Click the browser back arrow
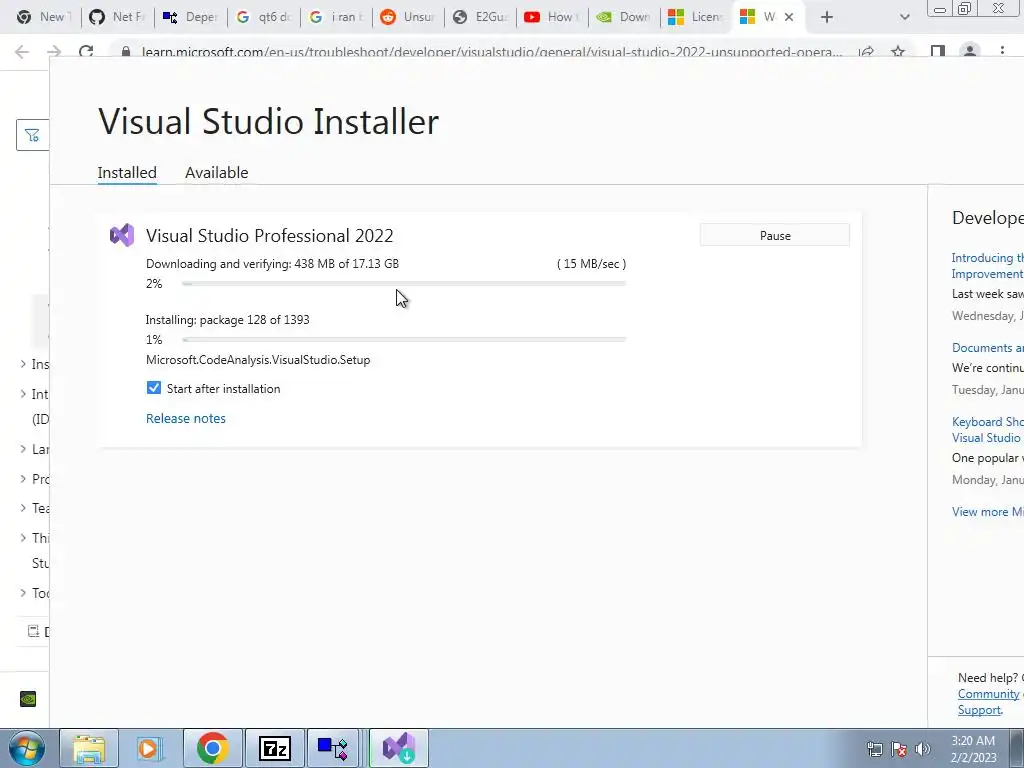 pyautogui.click(x=22, y=52)
